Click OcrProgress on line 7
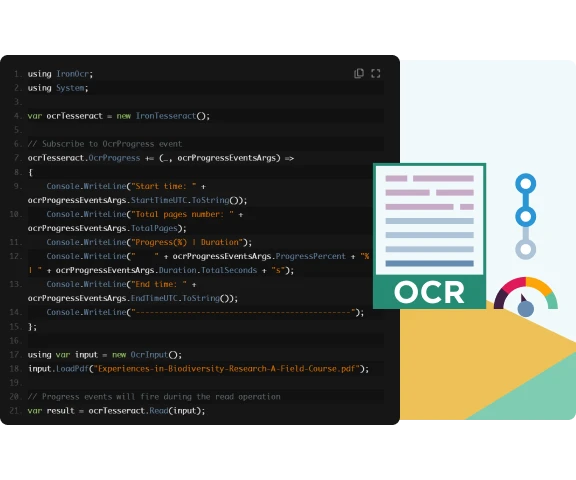576x480 pixels. 114,158
